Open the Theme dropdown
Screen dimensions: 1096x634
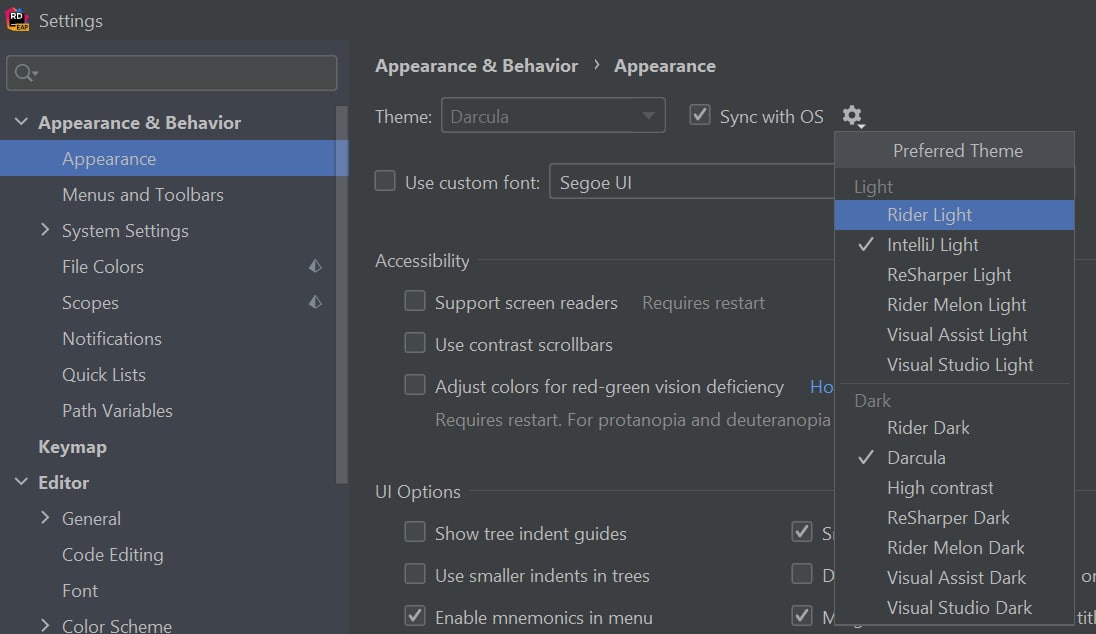pyautogui.click(x=553, y=115)
